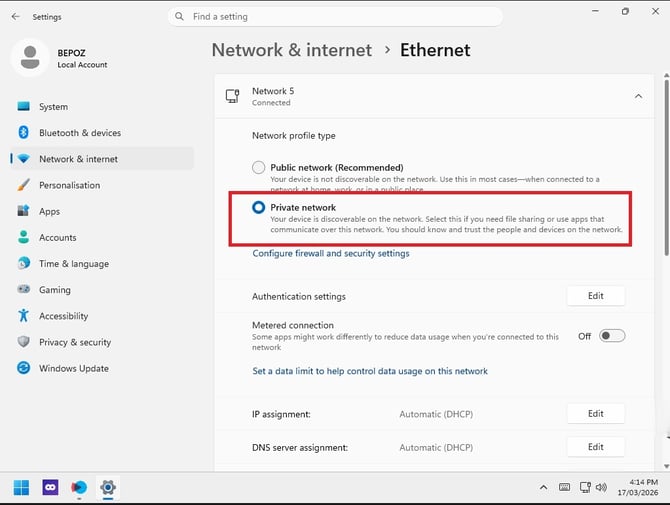Edit IP assignment settings

pos(596,414)
